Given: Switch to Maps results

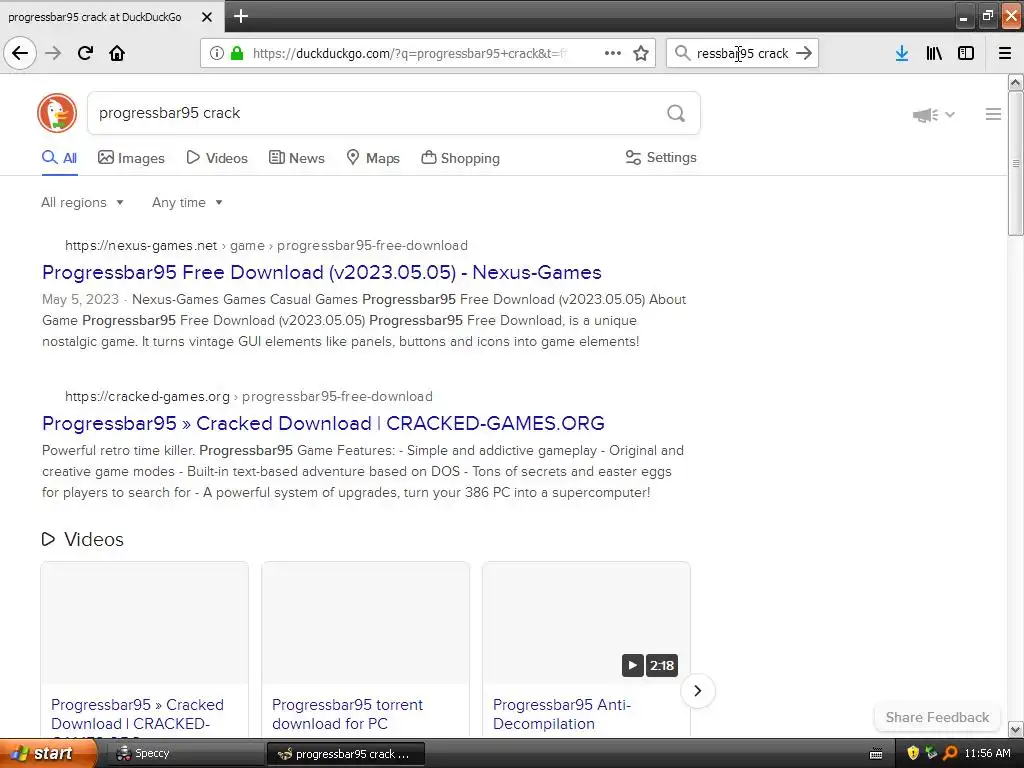Looking at the screenshot, I should [x=373, y=158].
